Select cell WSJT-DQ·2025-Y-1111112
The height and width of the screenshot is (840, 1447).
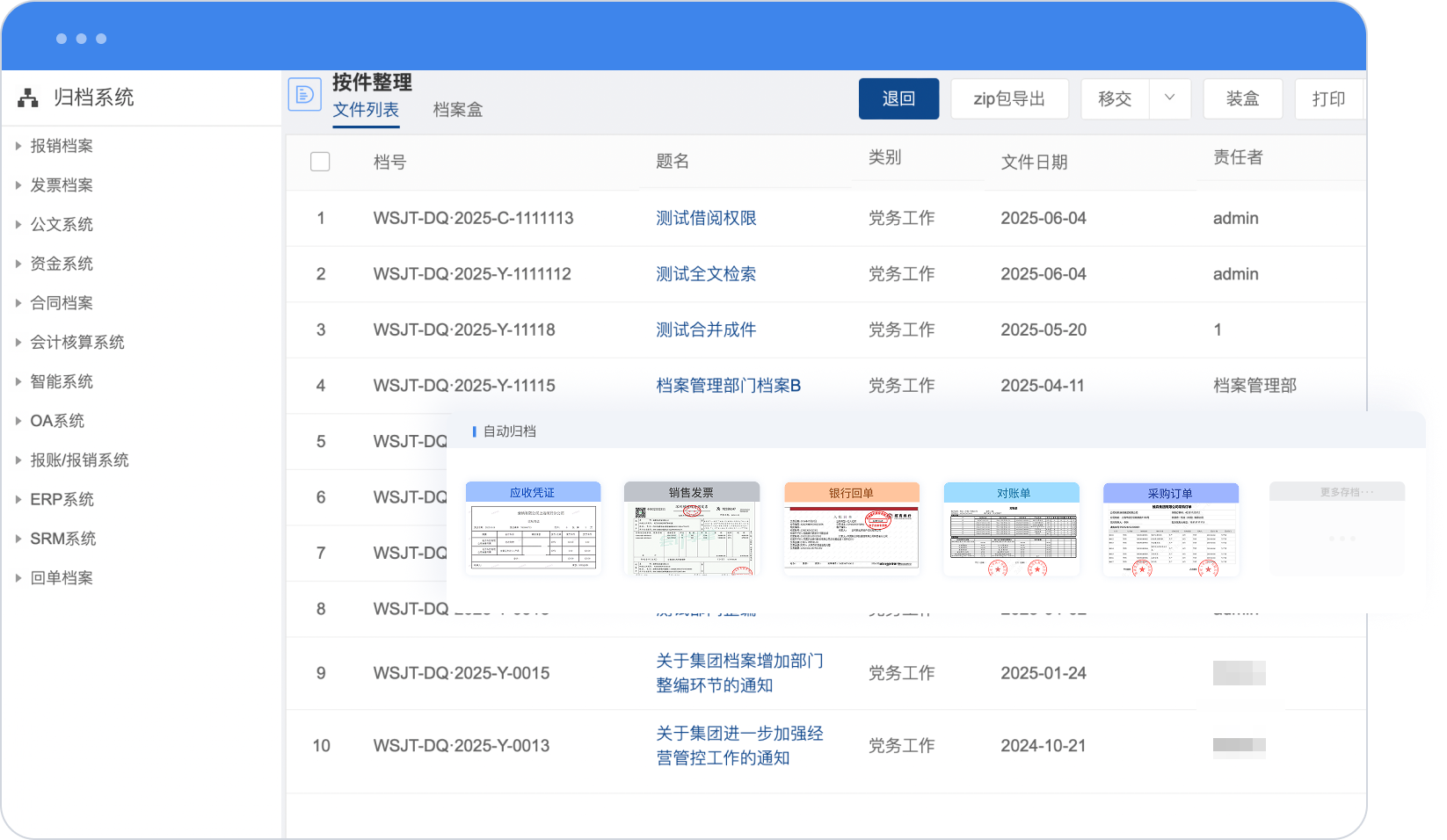(x=472, y=274)
